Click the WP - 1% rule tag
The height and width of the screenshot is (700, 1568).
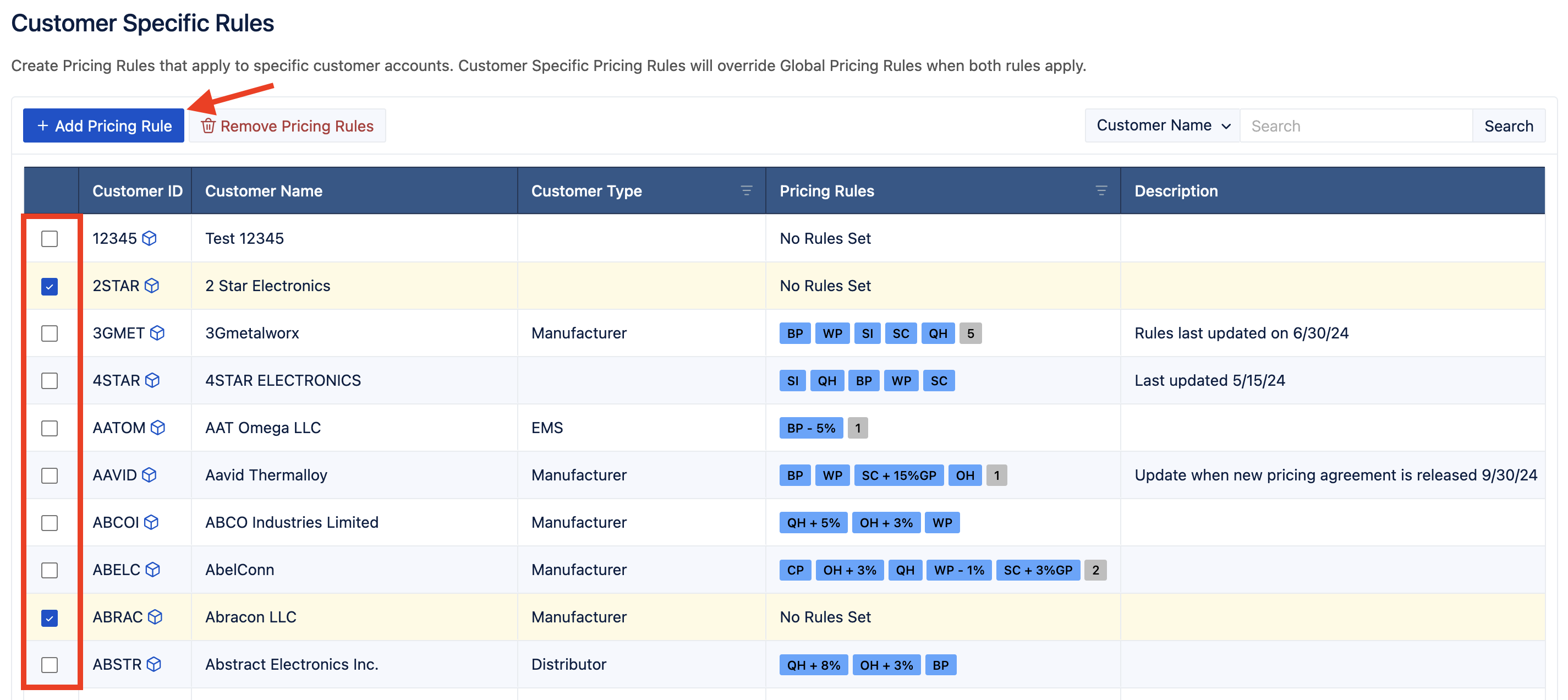click(x=960, y=570)
